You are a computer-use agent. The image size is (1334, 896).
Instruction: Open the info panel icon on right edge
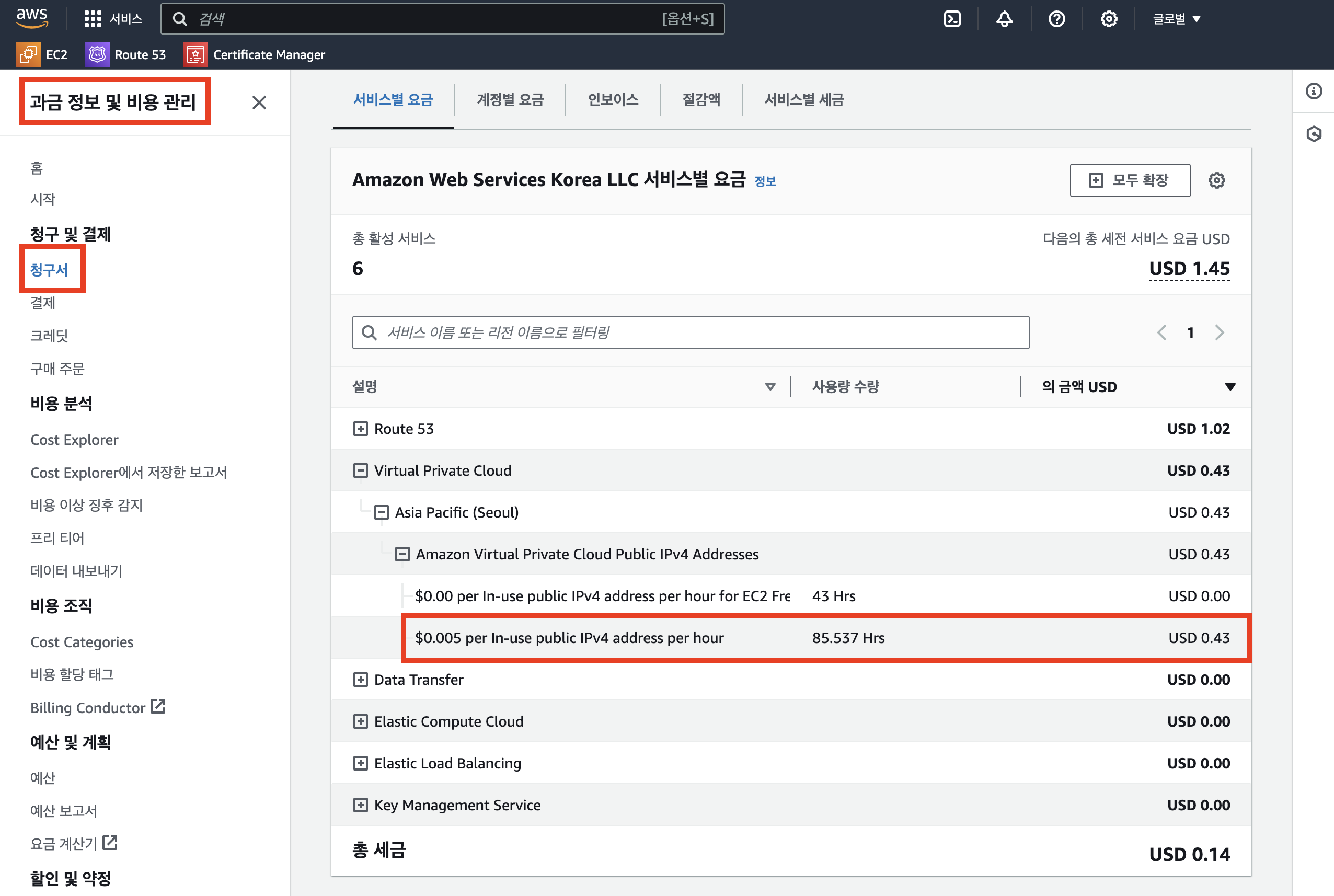click(x=1314, y=91)
